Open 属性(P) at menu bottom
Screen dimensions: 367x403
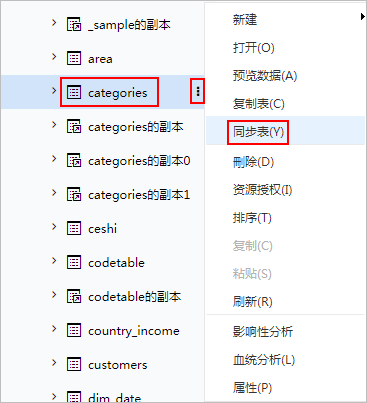pos(252,388)
